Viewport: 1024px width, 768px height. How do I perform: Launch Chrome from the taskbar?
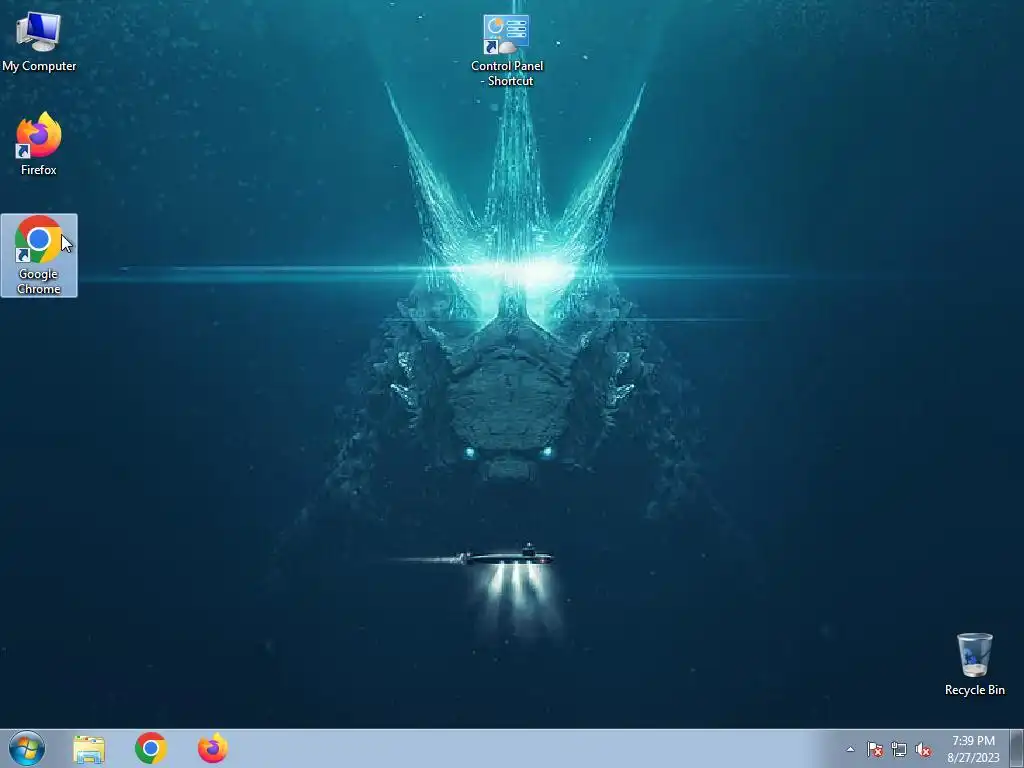coord(151,748)
